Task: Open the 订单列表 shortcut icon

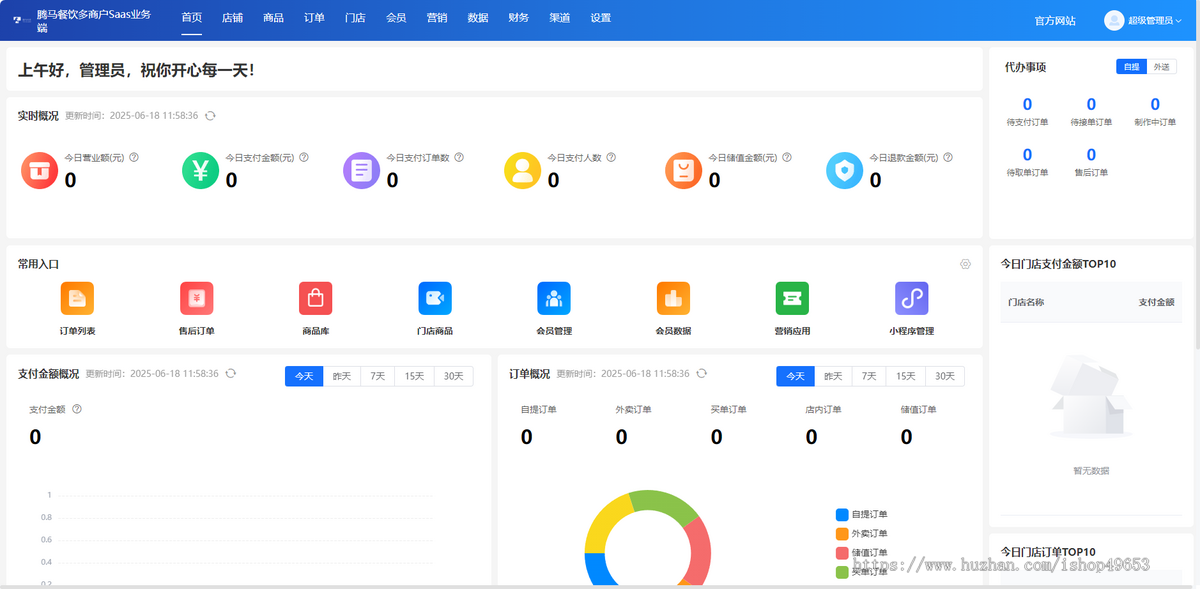Action: tap(77, 298)
